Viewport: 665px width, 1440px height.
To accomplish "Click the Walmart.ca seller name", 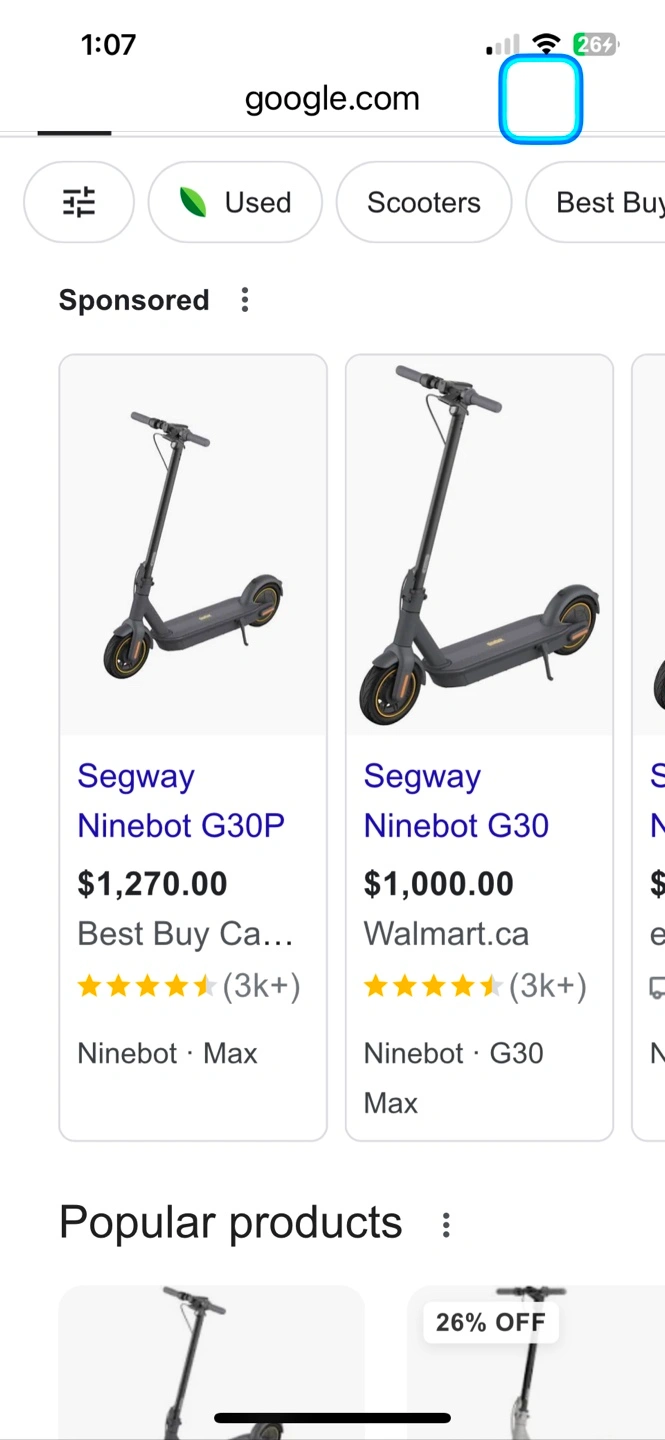I will tap(446, 934).
